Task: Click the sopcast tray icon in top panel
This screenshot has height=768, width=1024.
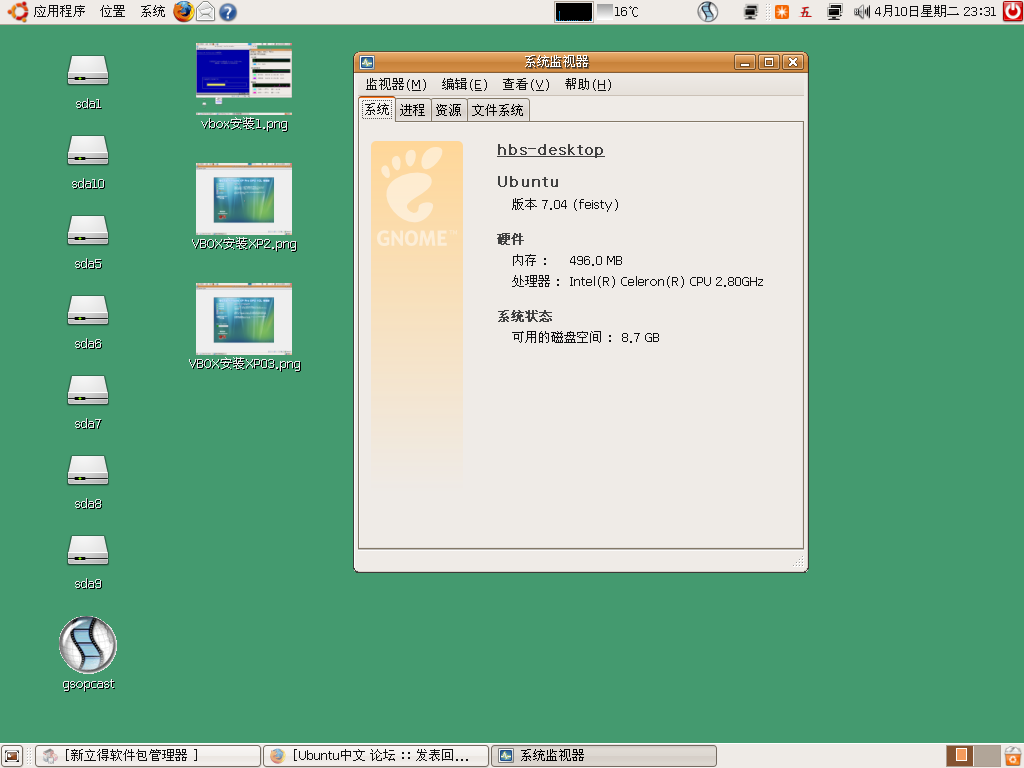Action: 707,12
